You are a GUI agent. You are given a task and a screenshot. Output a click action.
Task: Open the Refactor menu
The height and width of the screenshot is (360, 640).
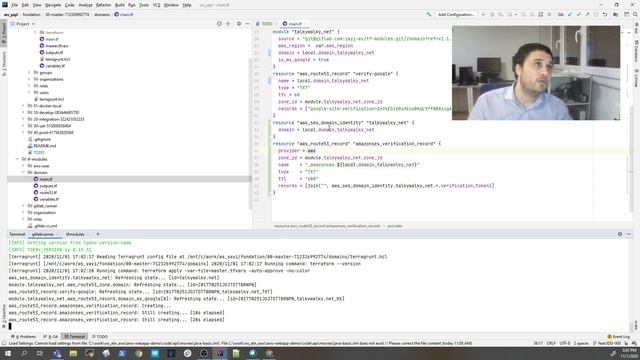(103, 5)
